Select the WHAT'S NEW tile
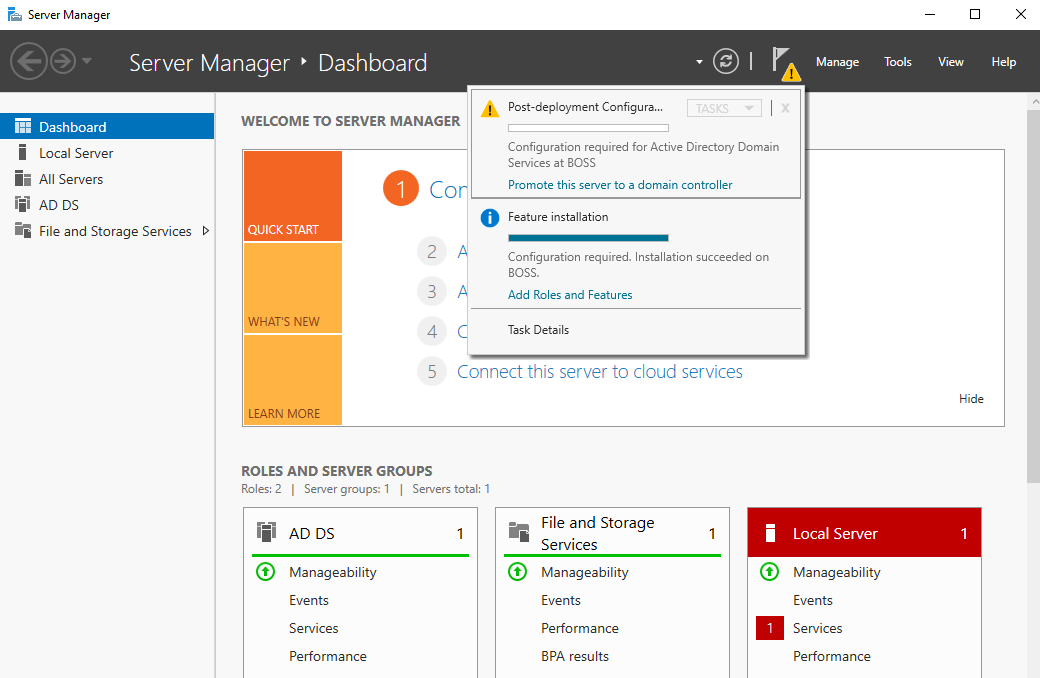 (x=292, y=288)
